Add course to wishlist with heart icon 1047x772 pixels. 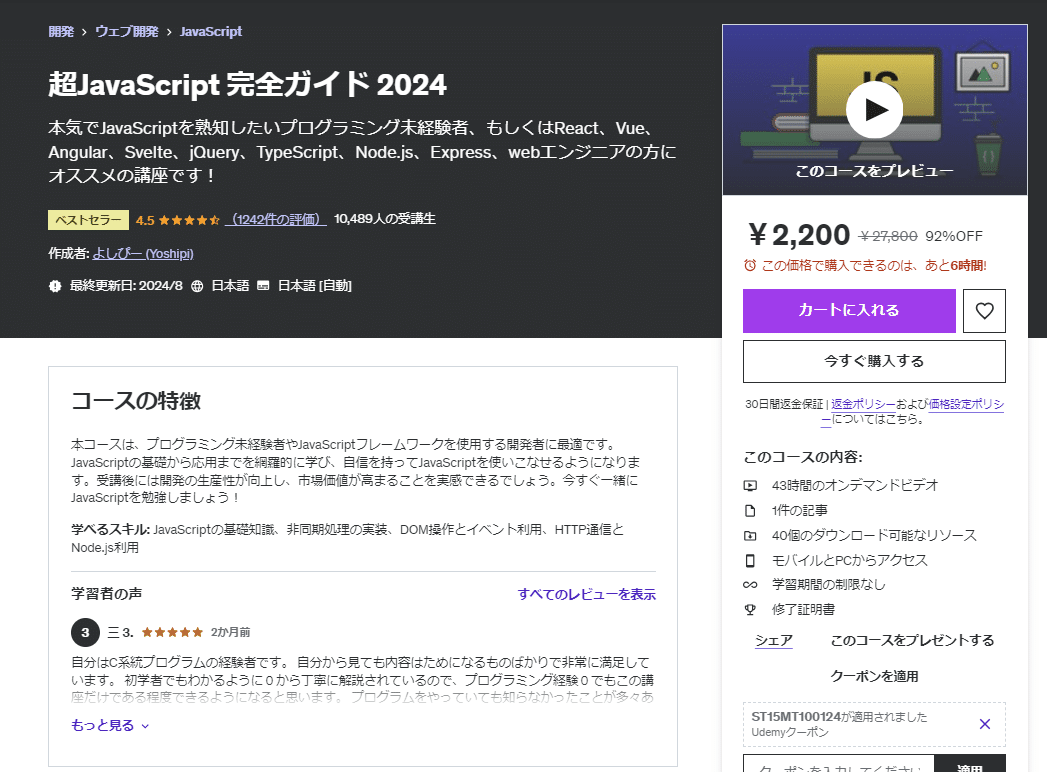pos(984,311)
